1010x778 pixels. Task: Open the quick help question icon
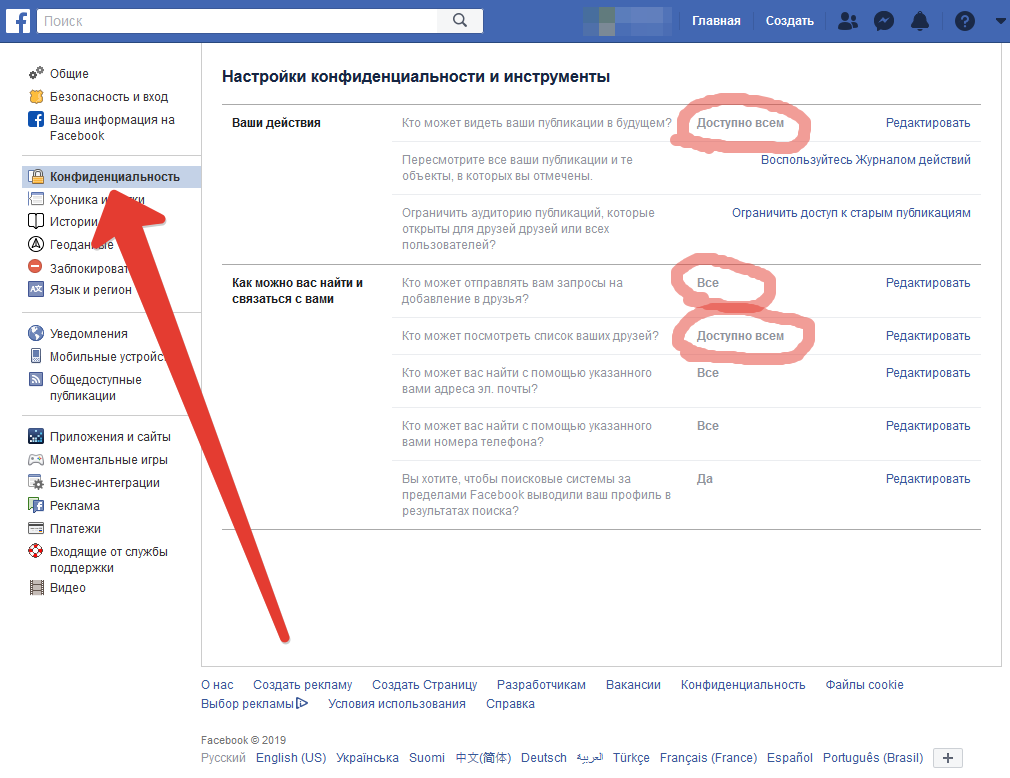pos(964,21)
